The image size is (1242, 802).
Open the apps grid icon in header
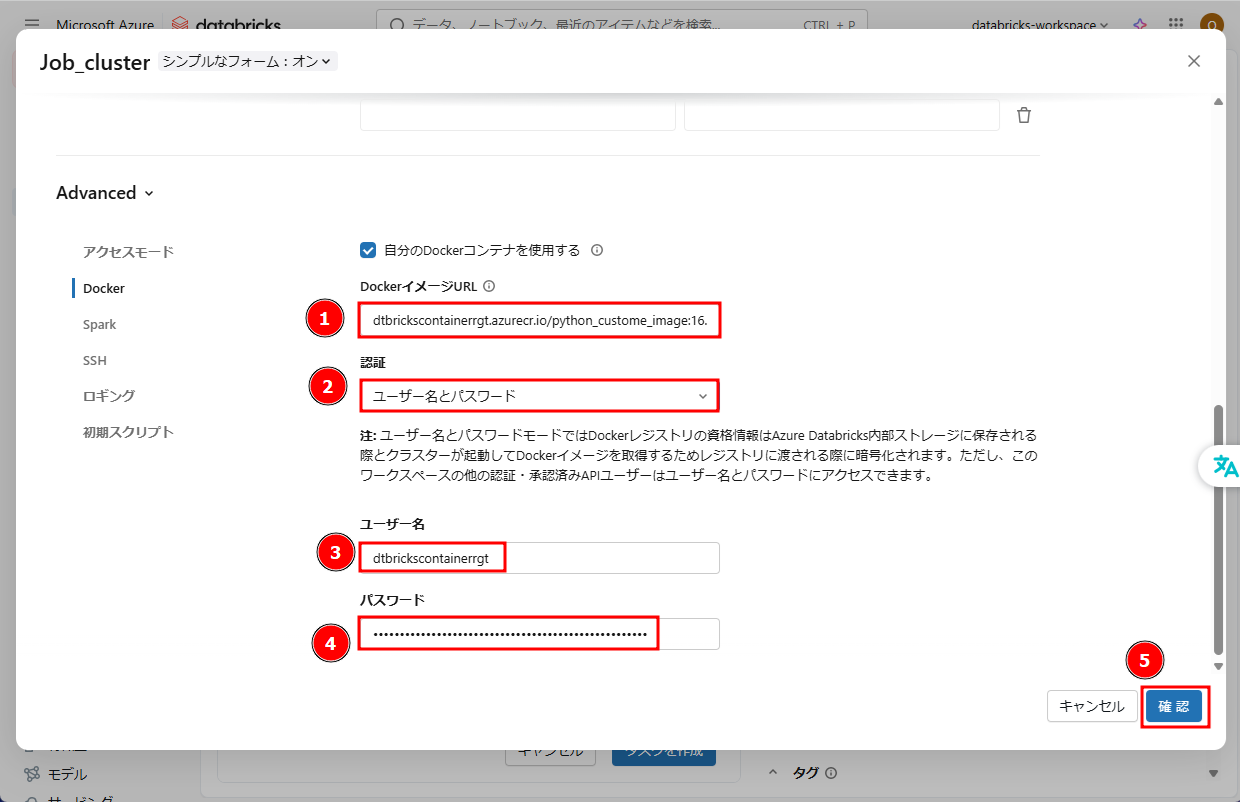point(1176,24)
